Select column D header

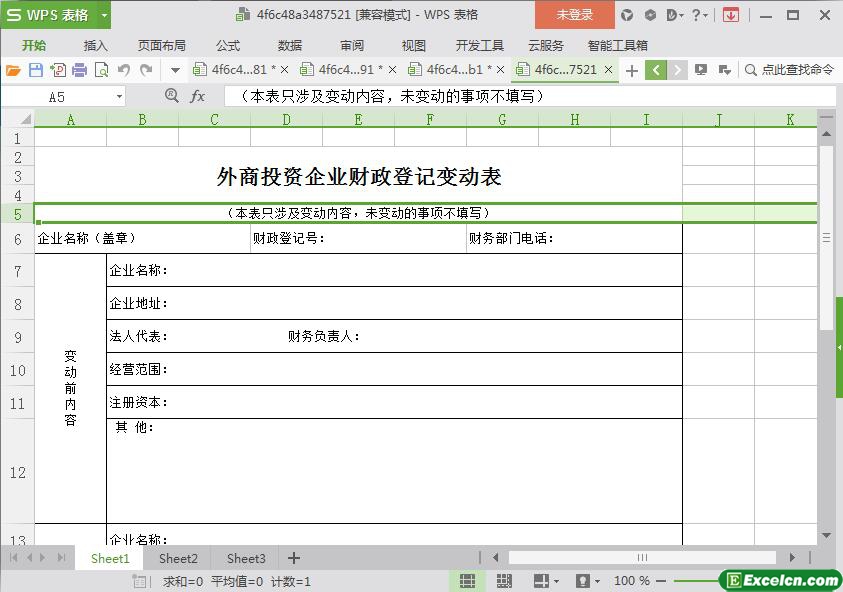coord(286,120)
